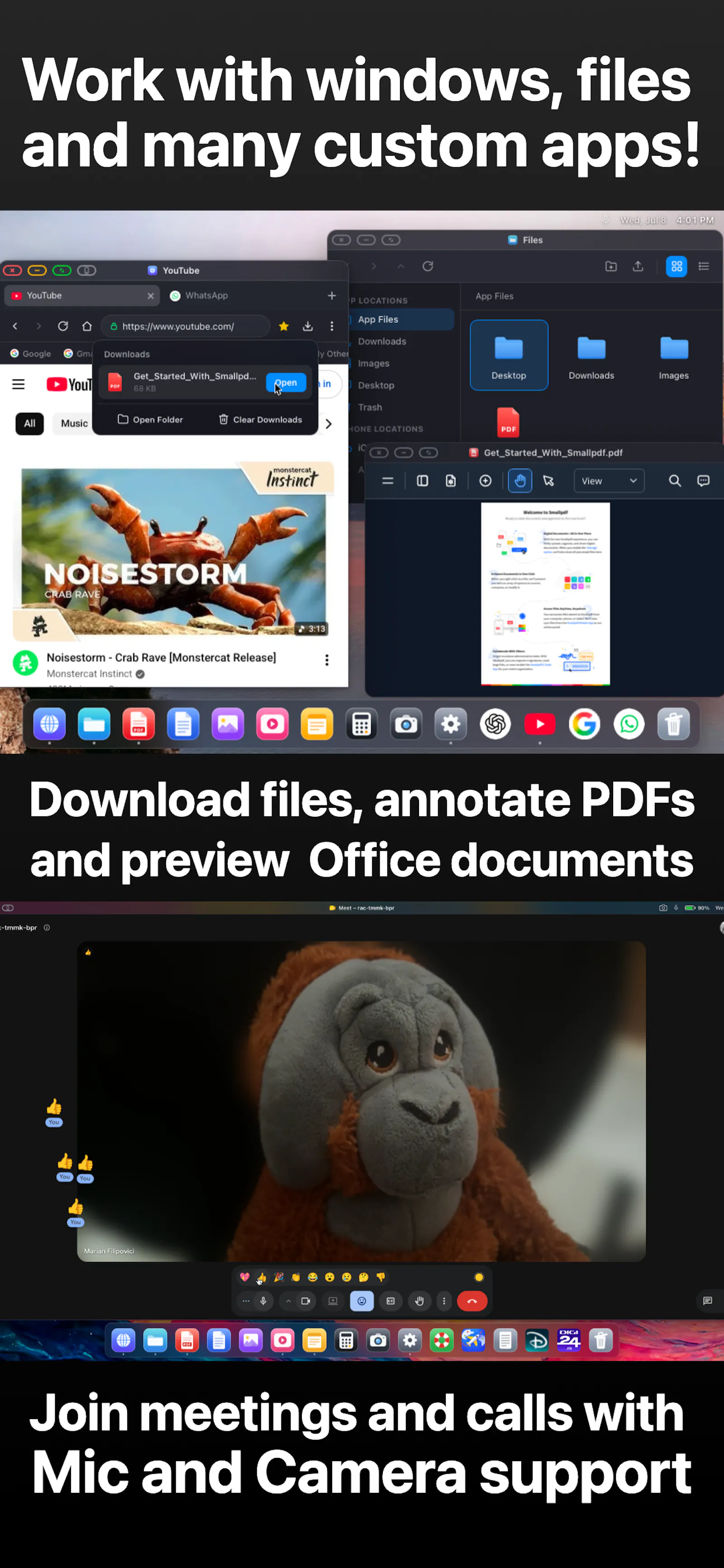Refresh the Files window listing

[428, 266]
